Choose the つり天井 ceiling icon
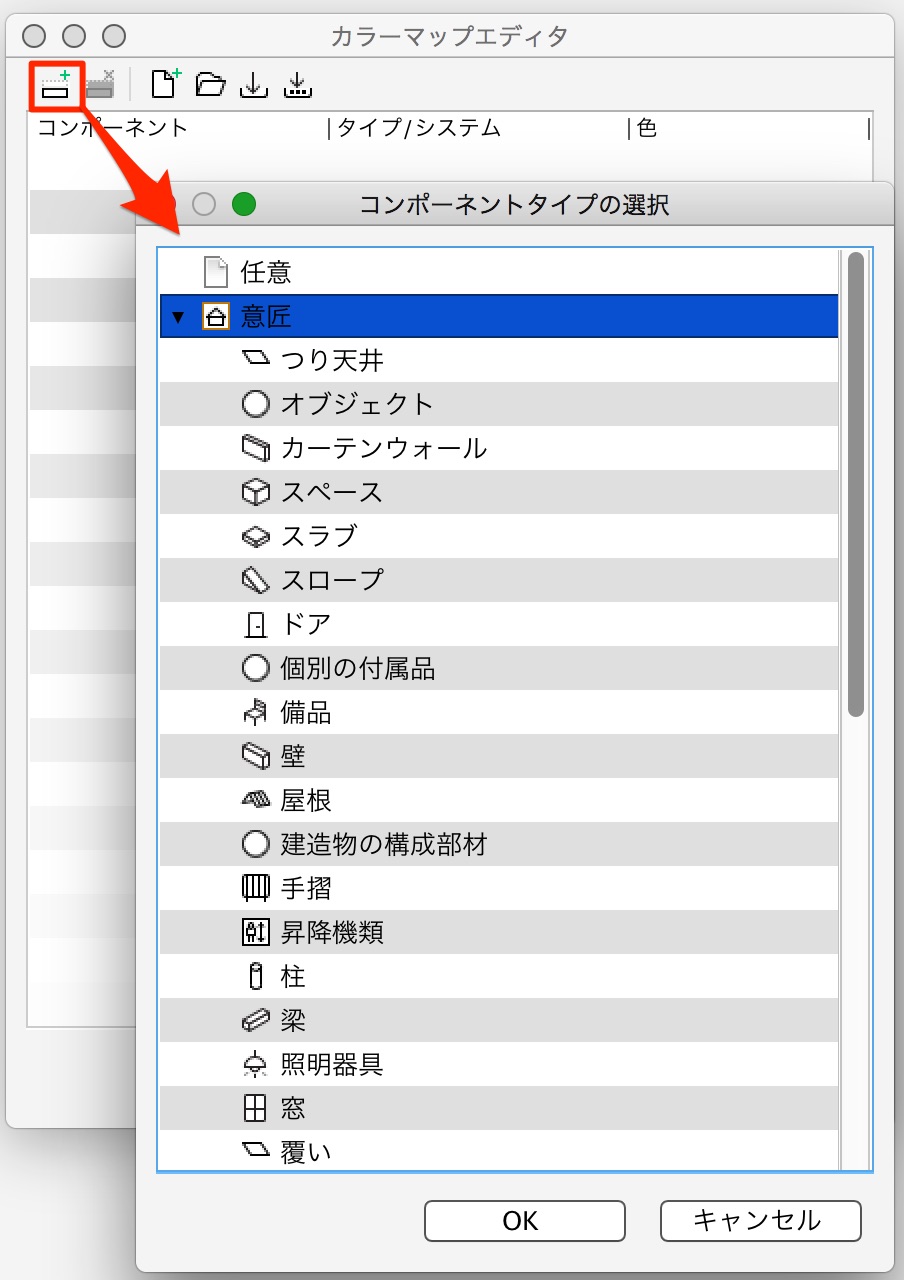Viewport: 904px width, 1280px height. (x=256, y=358)
